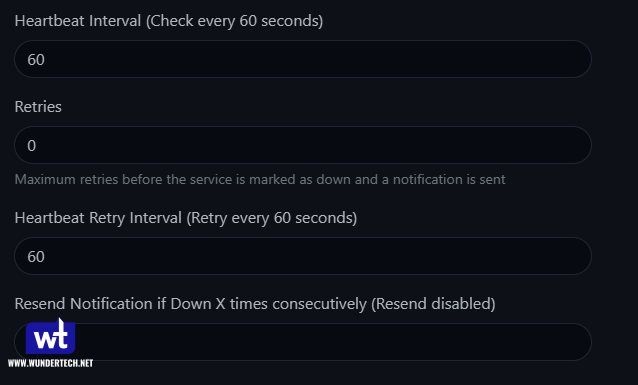Place cursor on 60 in Retry Interval

click(36, 256)
